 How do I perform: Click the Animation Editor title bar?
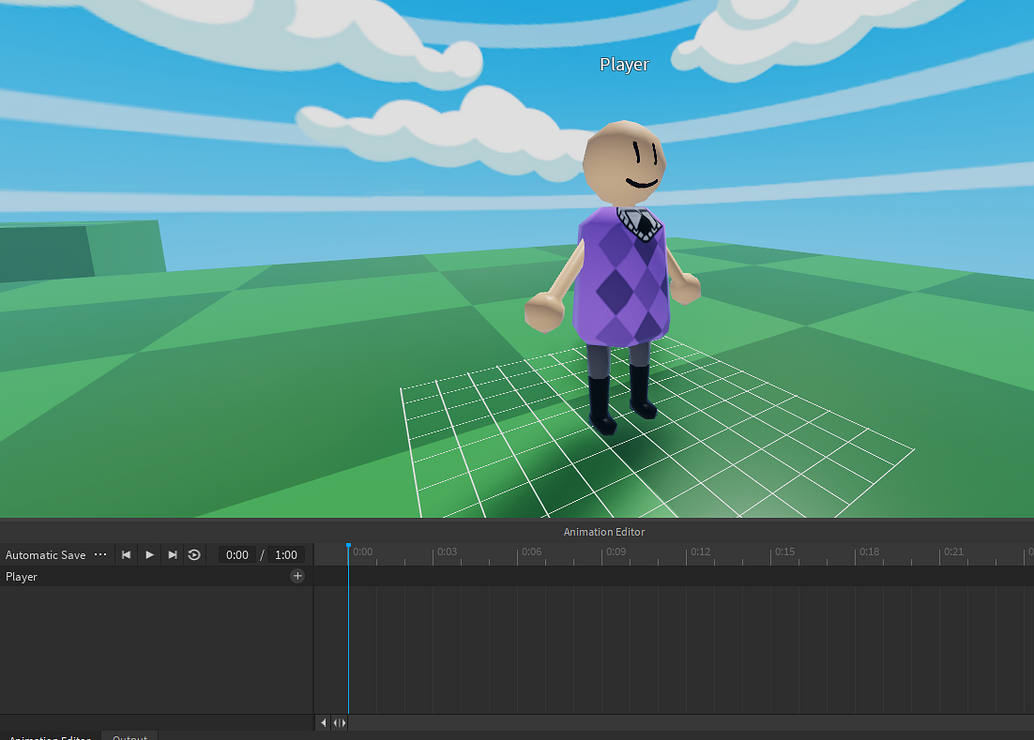603,531
